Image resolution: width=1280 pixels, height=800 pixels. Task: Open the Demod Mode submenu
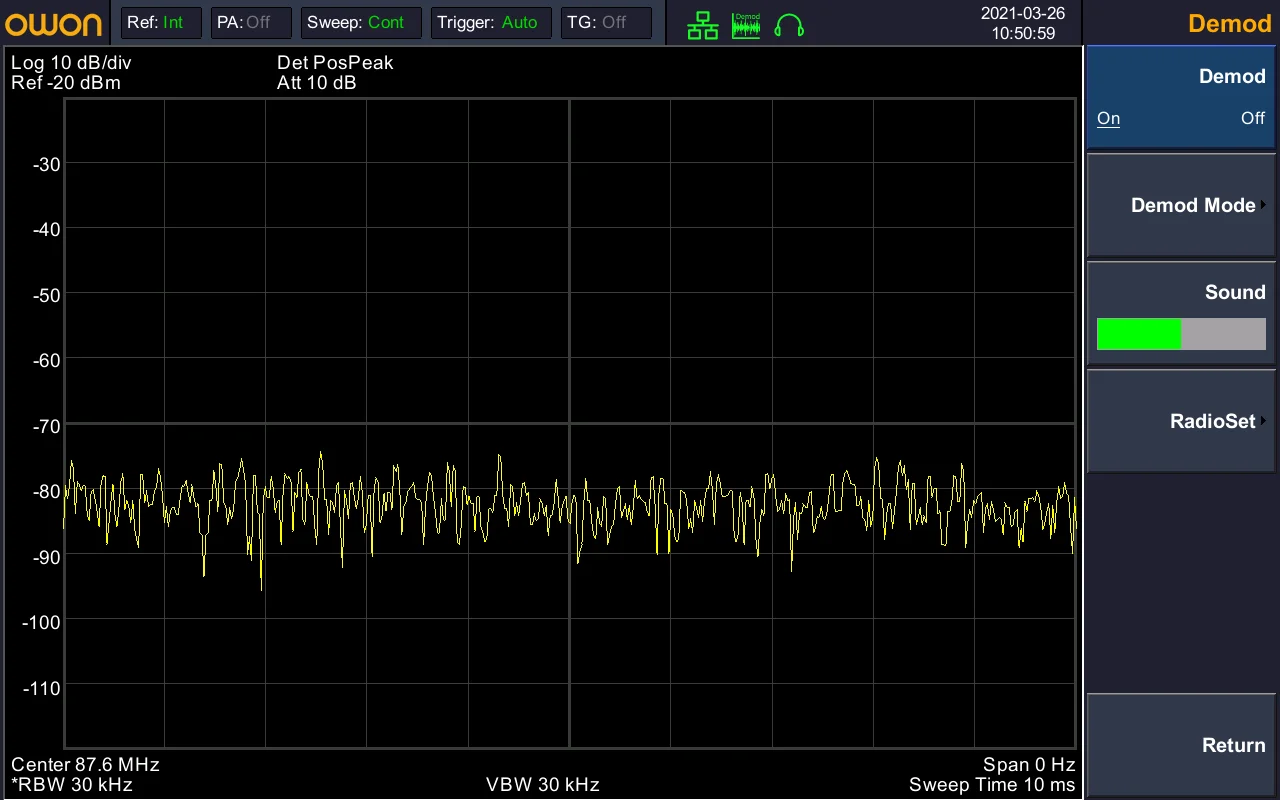1181,205
